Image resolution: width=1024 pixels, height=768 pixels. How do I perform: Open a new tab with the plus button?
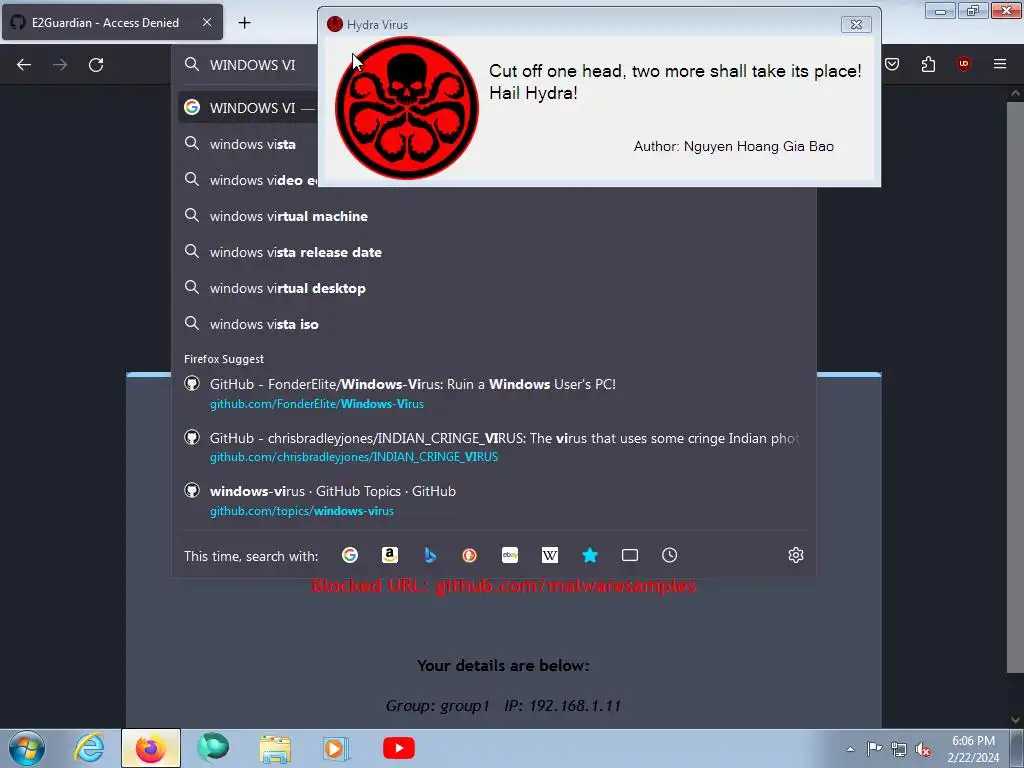pos(244,23)
